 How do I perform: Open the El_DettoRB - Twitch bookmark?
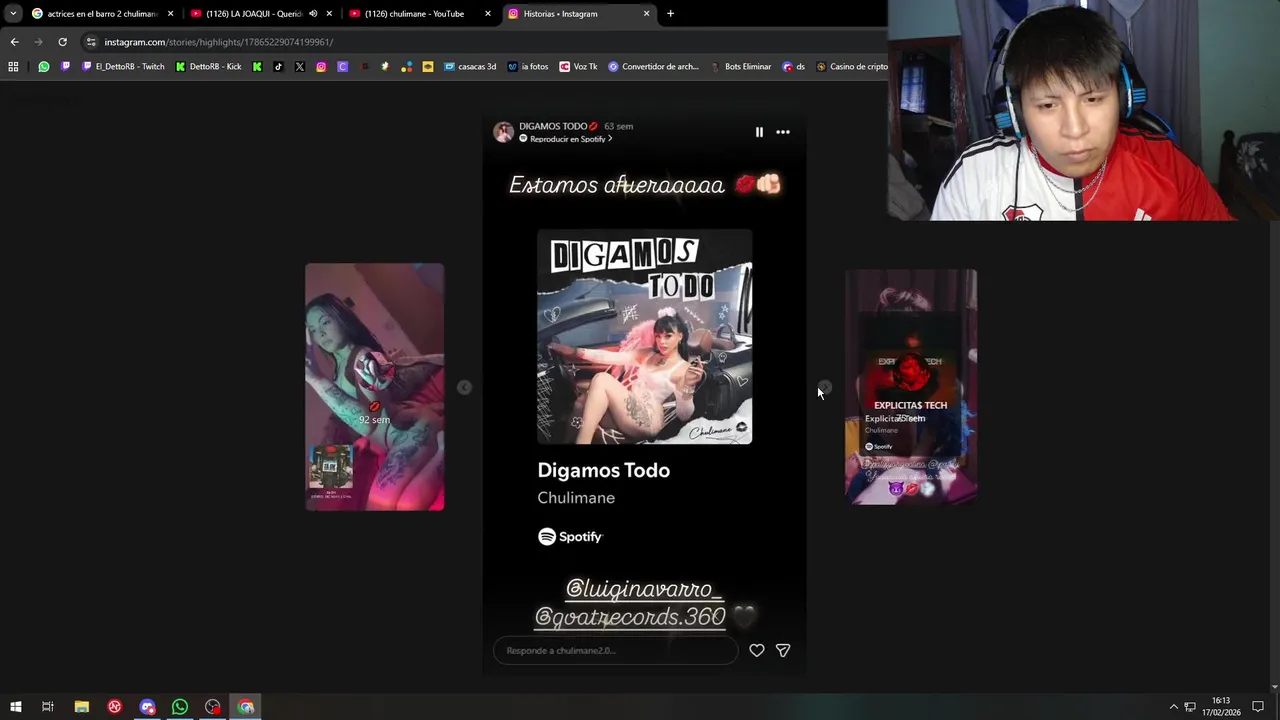(123, 67)
